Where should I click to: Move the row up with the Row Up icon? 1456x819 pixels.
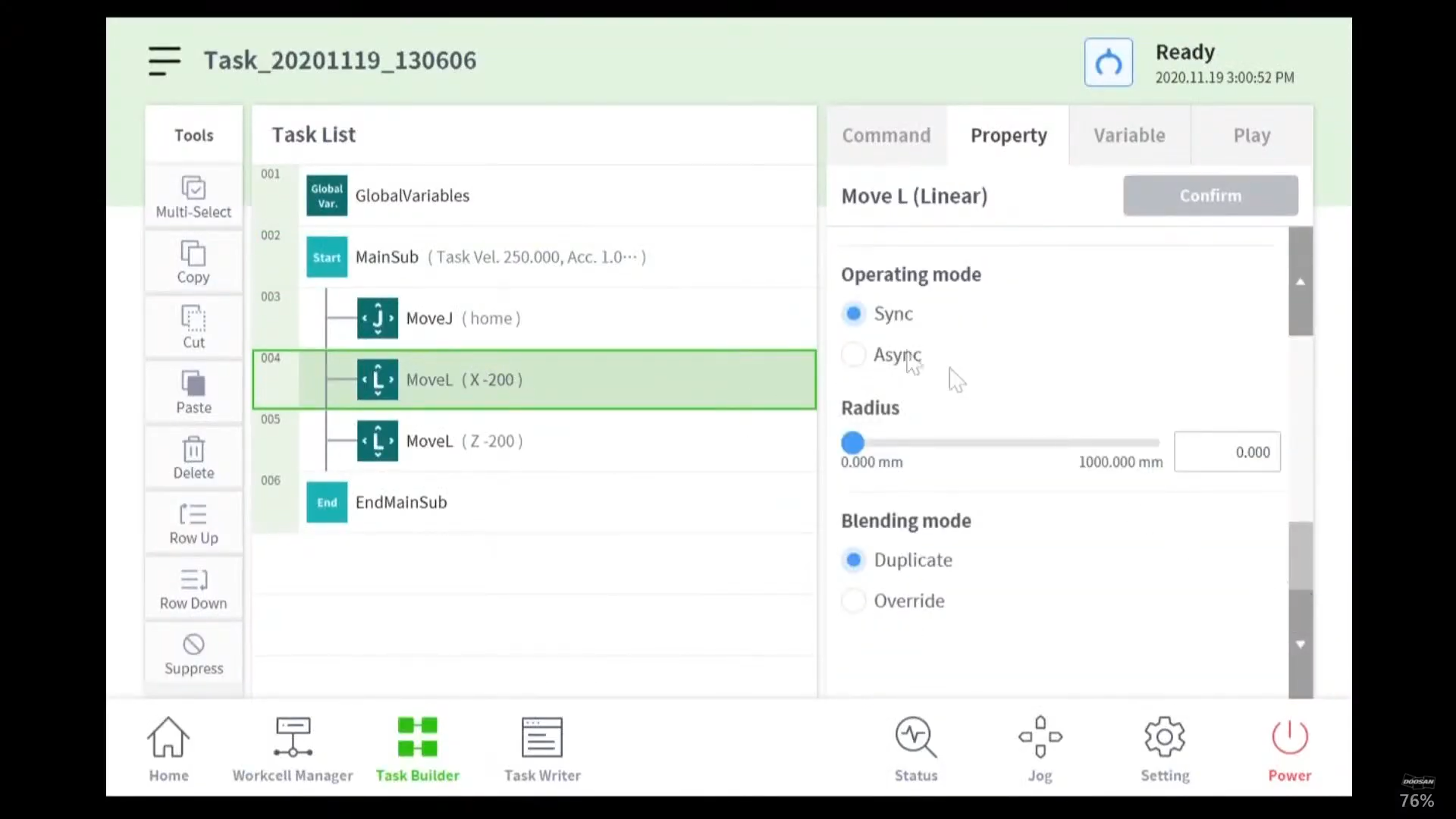[193, 514]
